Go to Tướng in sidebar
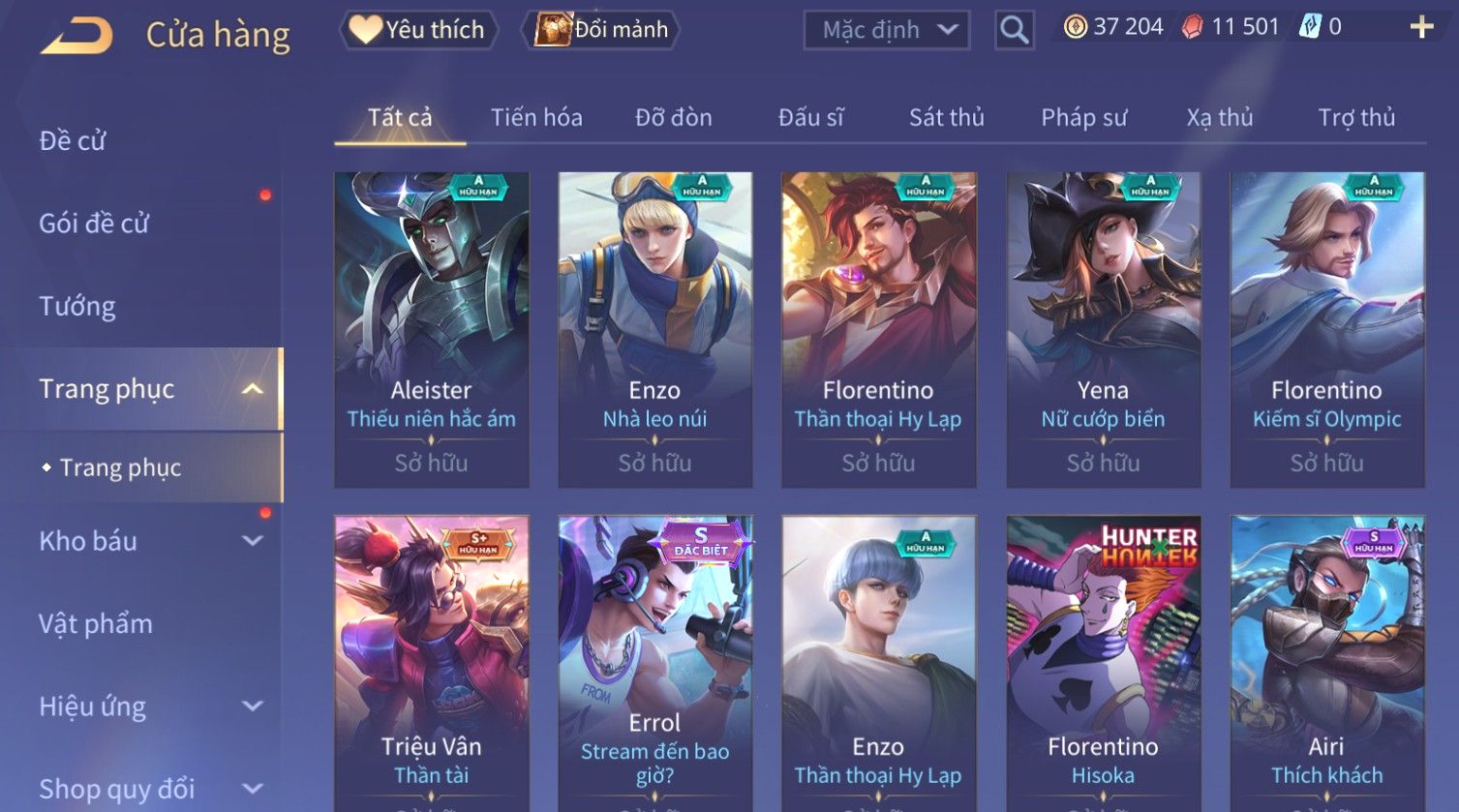Image resolution: width=1459 pixels, height=812 pixels. tap(77, 307)
